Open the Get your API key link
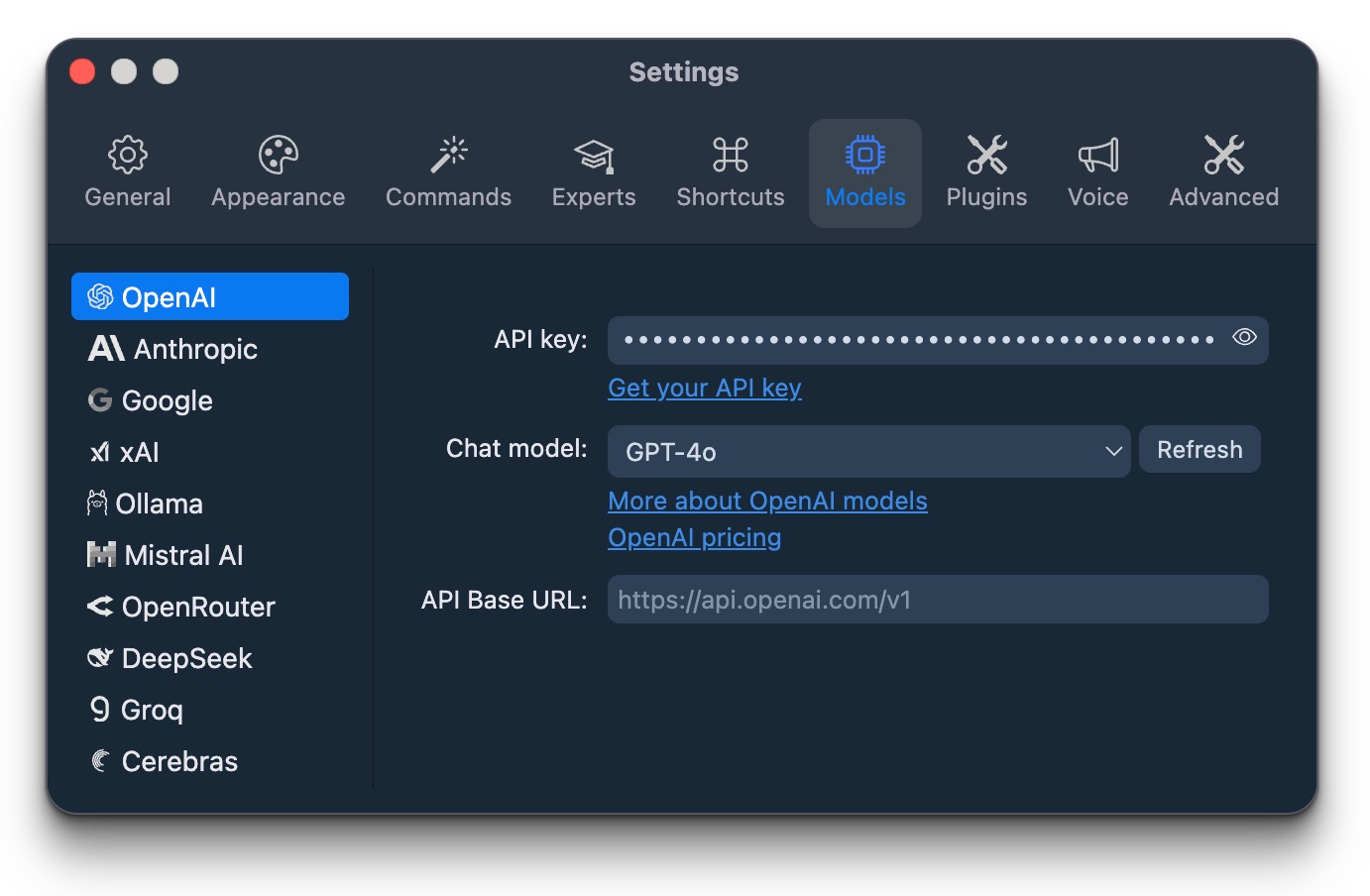Screen dimensions: 1370x896 pos(705,388)
